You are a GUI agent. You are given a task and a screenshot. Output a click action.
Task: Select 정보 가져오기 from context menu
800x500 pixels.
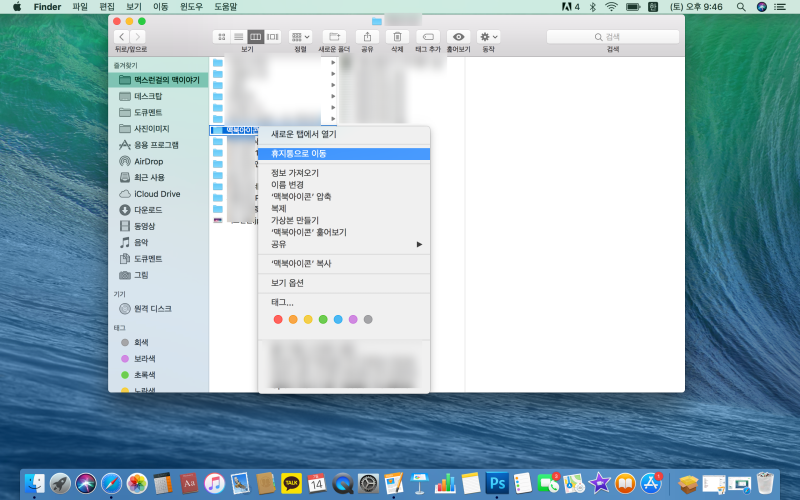click(295, 173)
